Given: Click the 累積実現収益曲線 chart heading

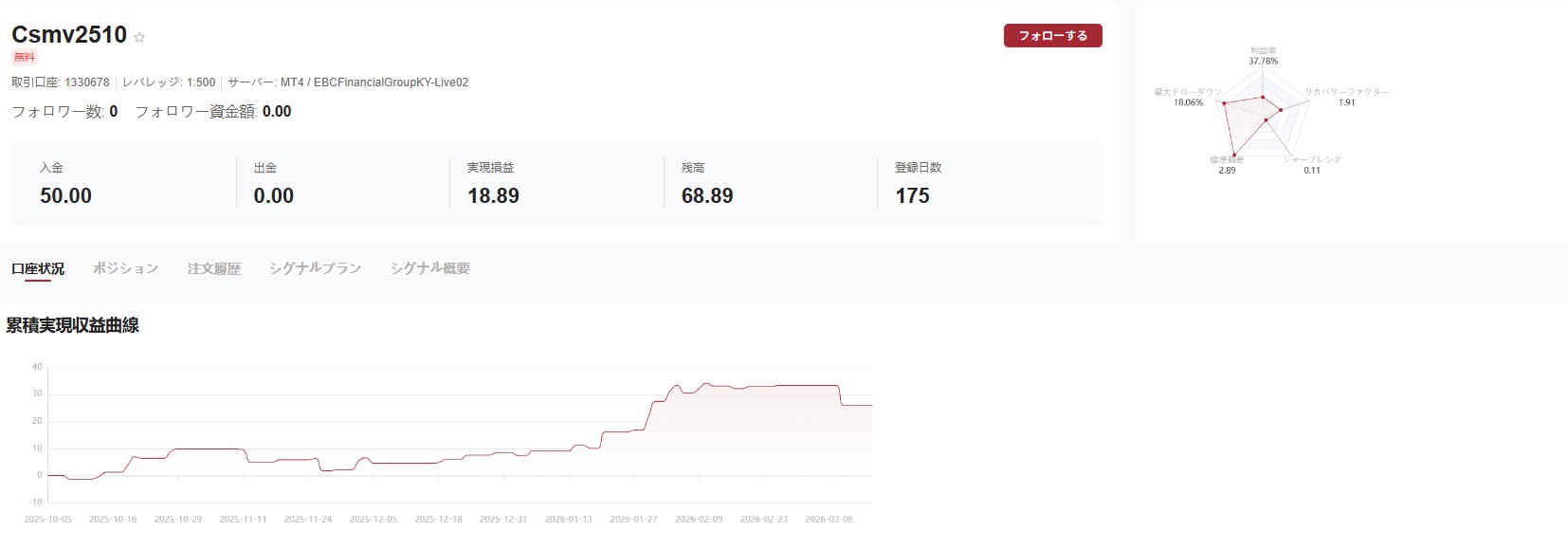Looking at the screenshot, I should (73, 325).
